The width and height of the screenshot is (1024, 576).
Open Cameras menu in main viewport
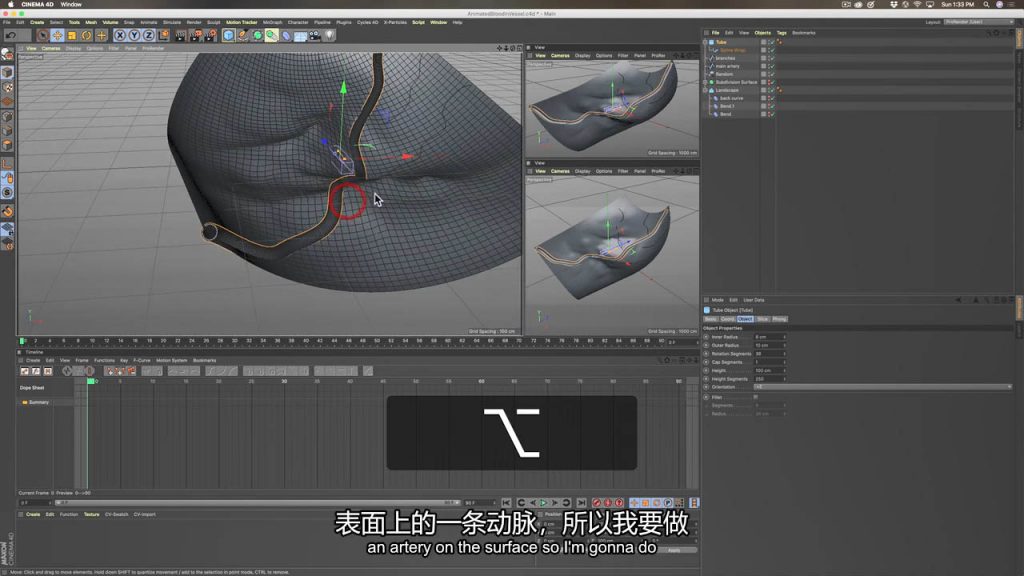[51, 48]
